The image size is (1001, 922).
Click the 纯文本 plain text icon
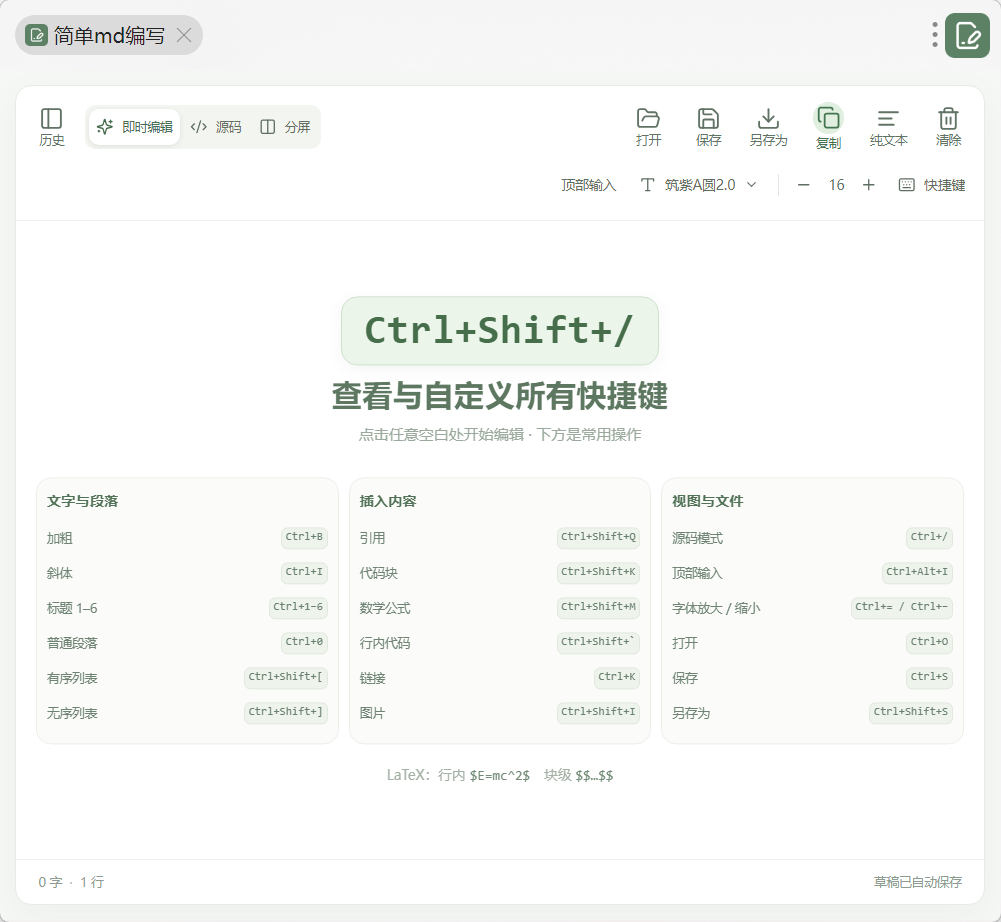coord(888,127)
